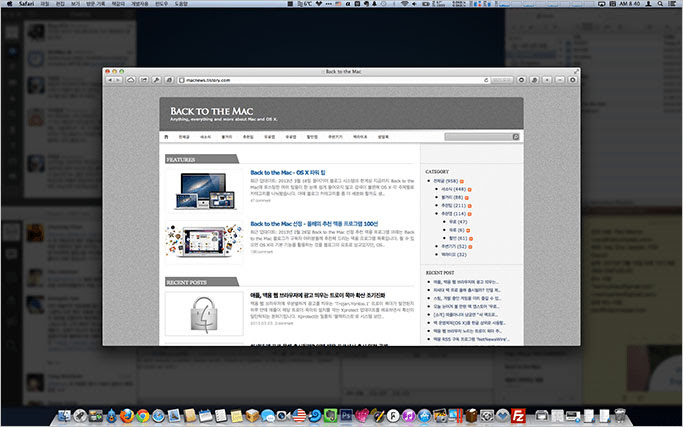Open Firefox from the Dock
Screen dimensions: 683x427
click(127, 415)
